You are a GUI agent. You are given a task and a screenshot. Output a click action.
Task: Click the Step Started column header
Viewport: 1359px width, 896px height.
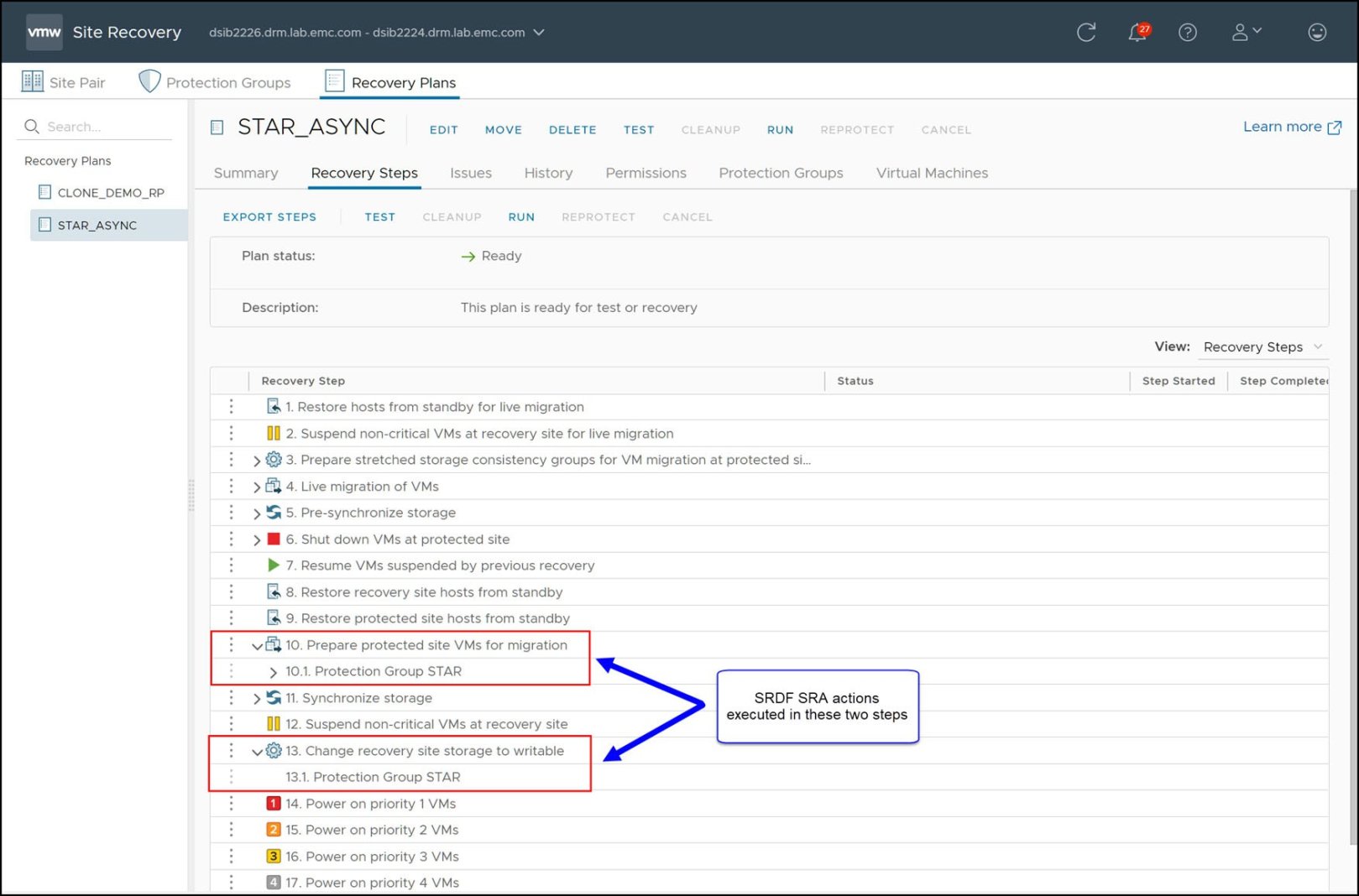coord(1179,381)
